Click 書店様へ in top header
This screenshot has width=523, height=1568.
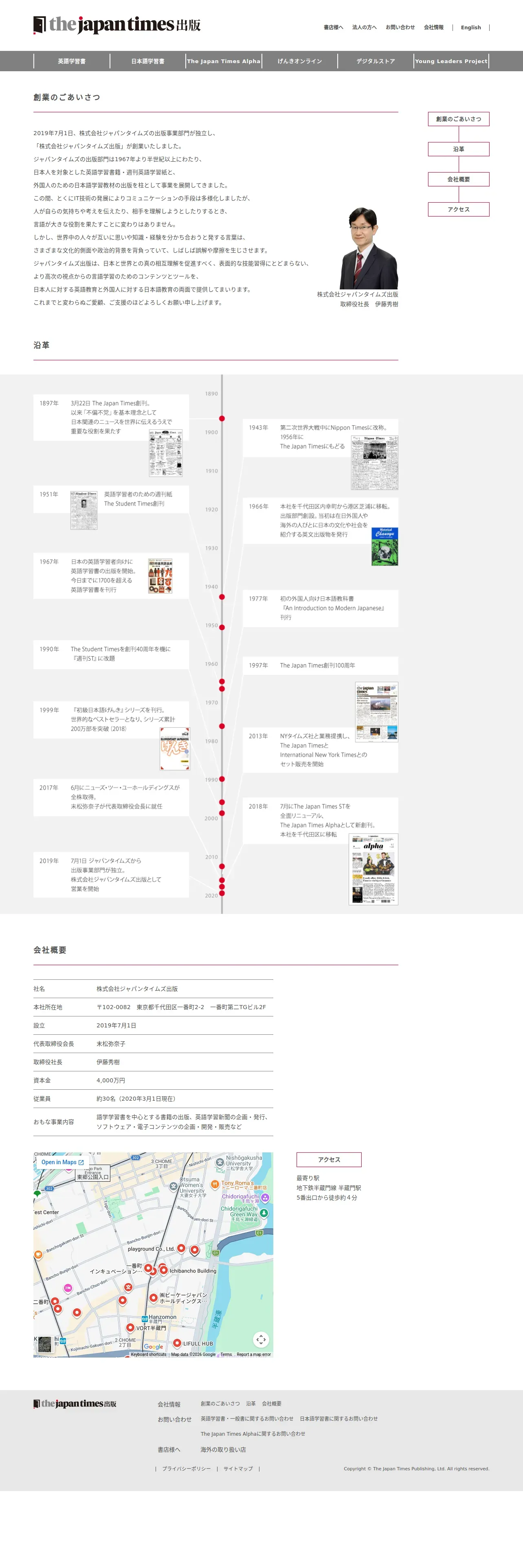pos(333,27)
